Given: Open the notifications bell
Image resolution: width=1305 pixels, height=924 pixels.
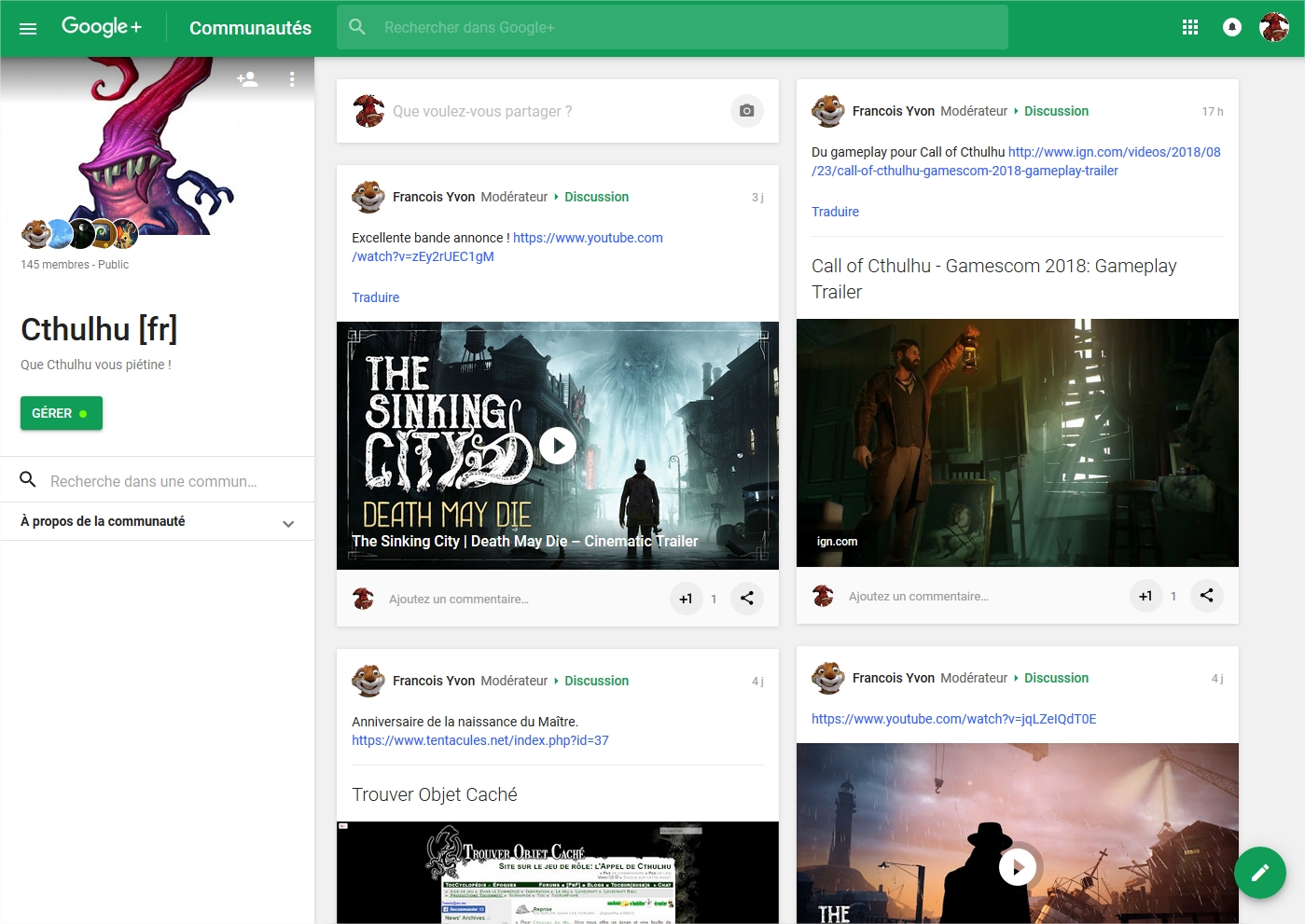Looking at the screenshot, I should [1232, 28].
